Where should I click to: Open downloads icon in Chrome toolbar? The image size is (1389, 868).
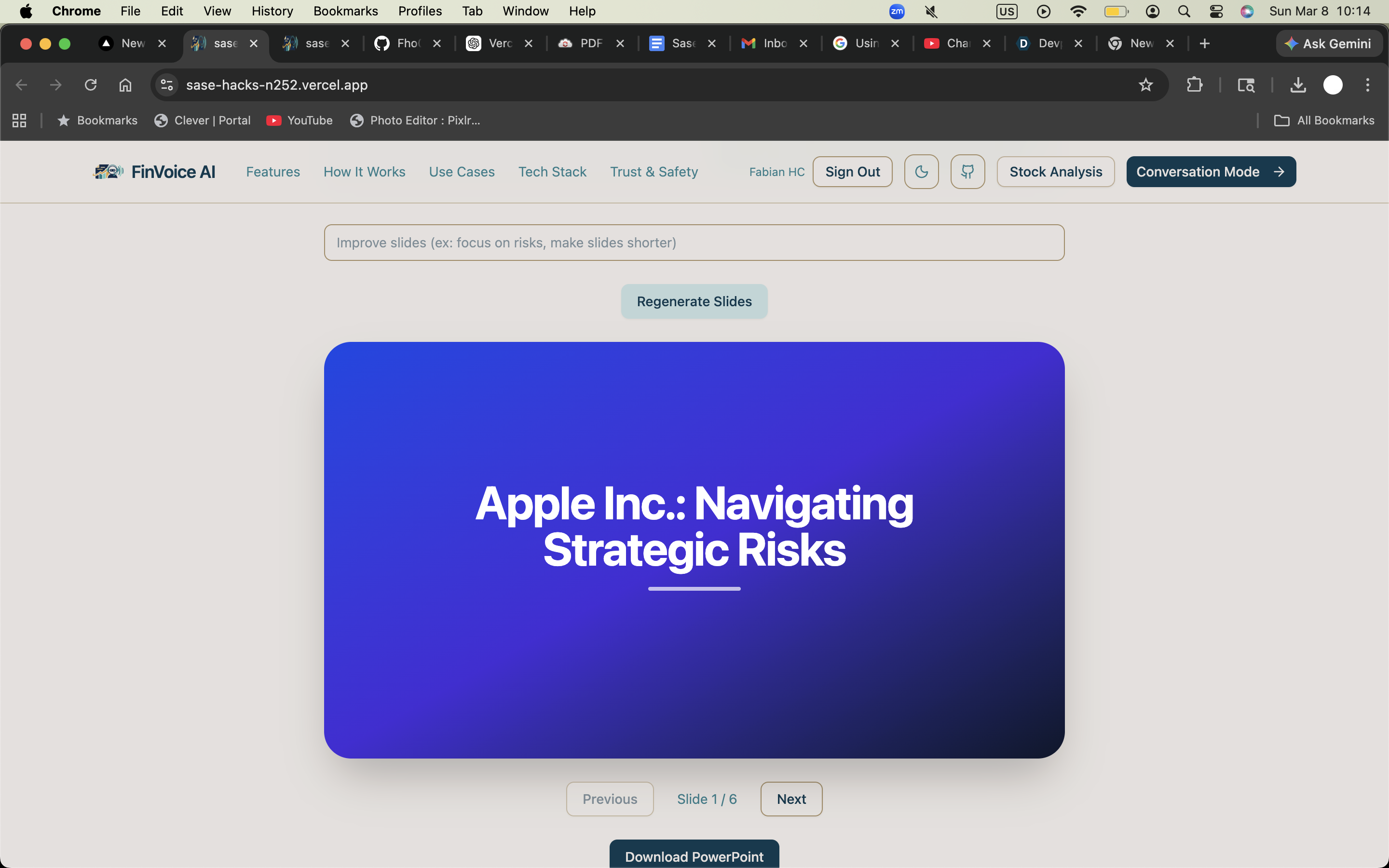1298,85
